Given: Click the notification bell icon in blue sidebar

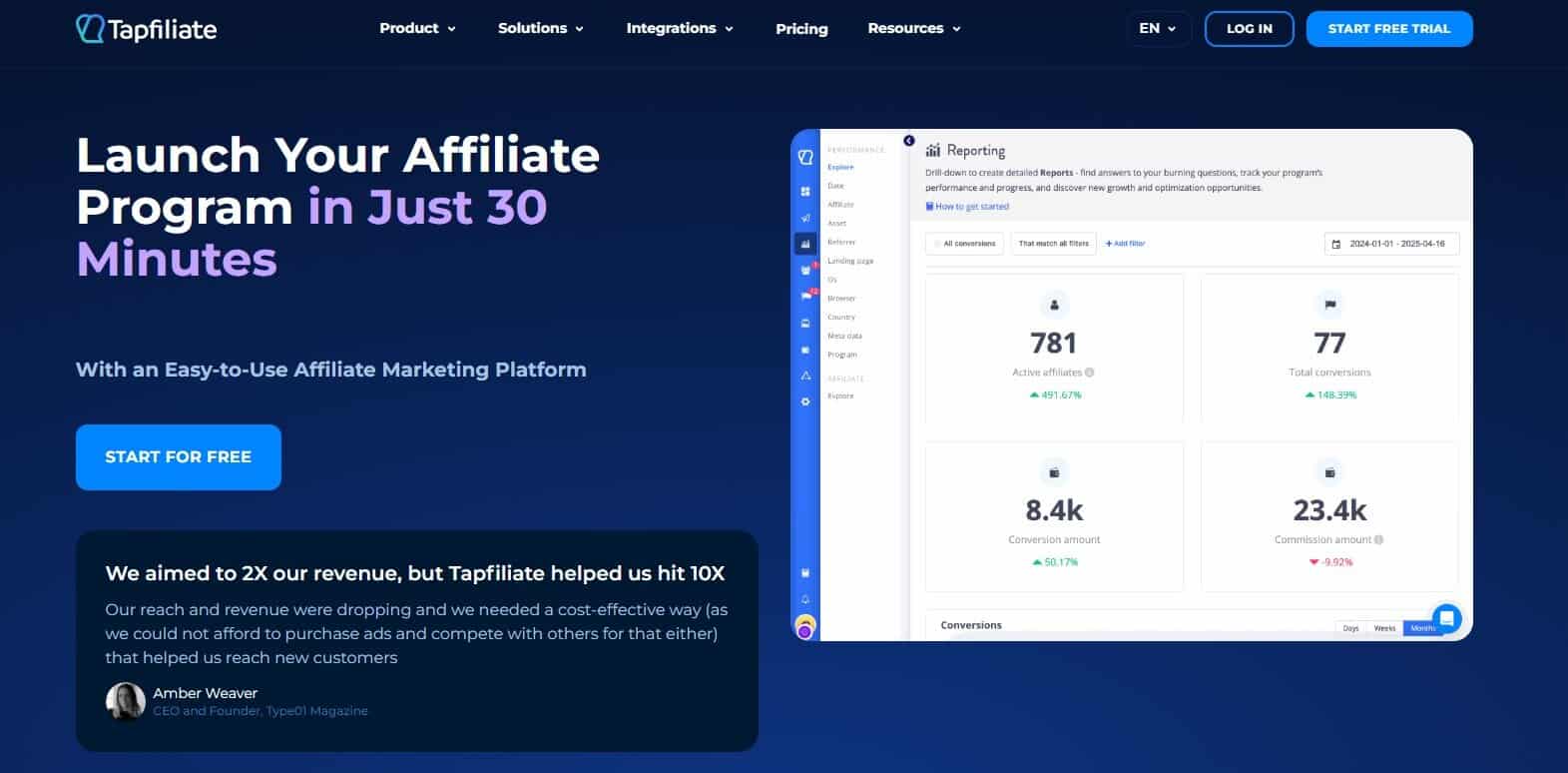Looking at the screenshot, I should point(805,599).
